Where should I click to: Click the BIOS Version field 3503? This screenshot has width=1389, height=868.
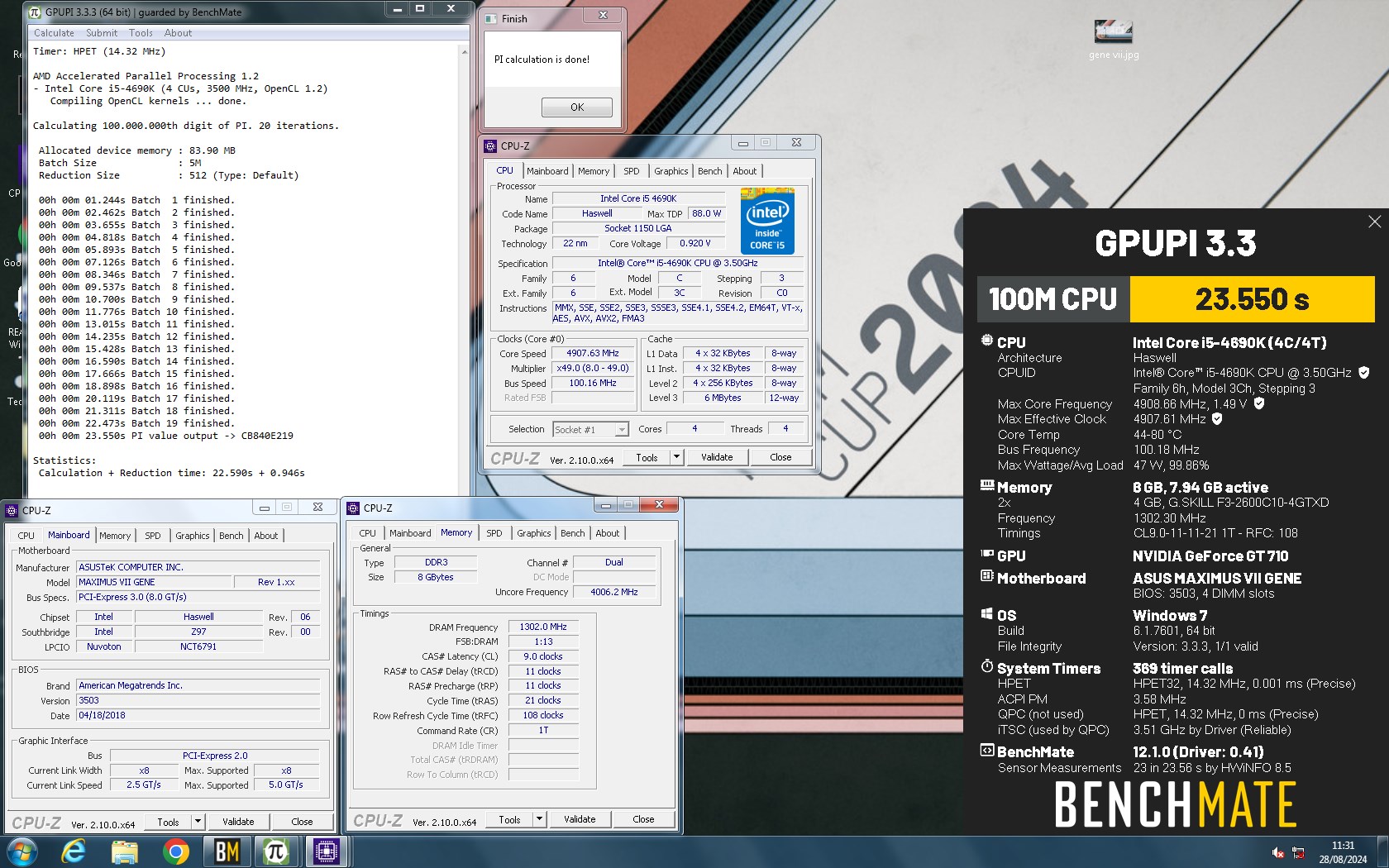pos(198,700)
